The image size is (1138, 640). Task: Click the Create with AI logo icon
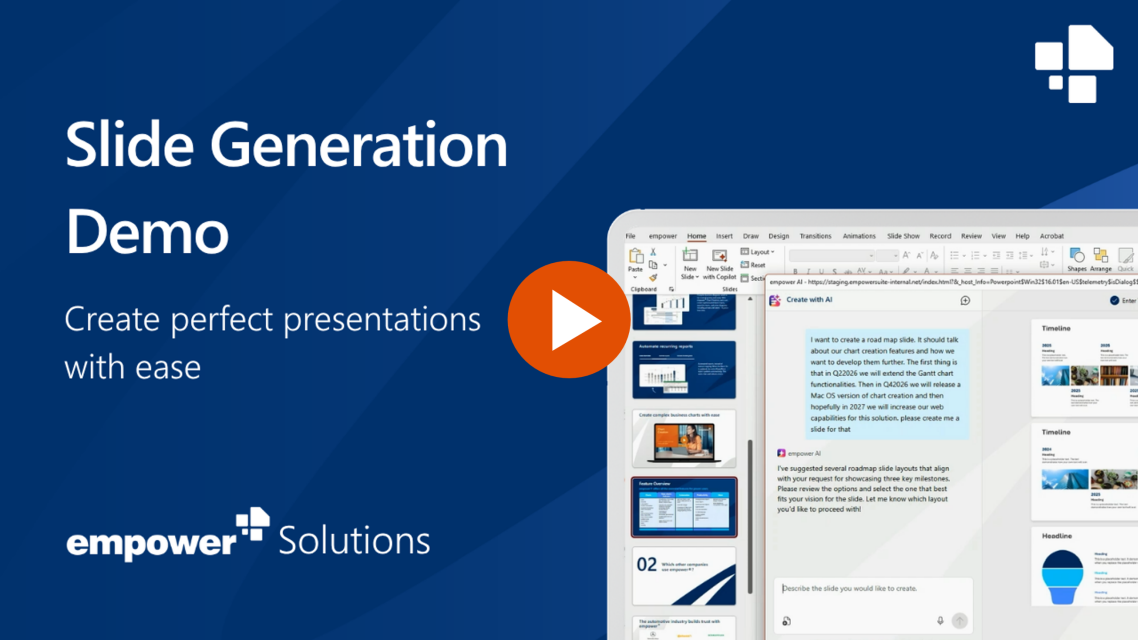click(x=775, y=300)
